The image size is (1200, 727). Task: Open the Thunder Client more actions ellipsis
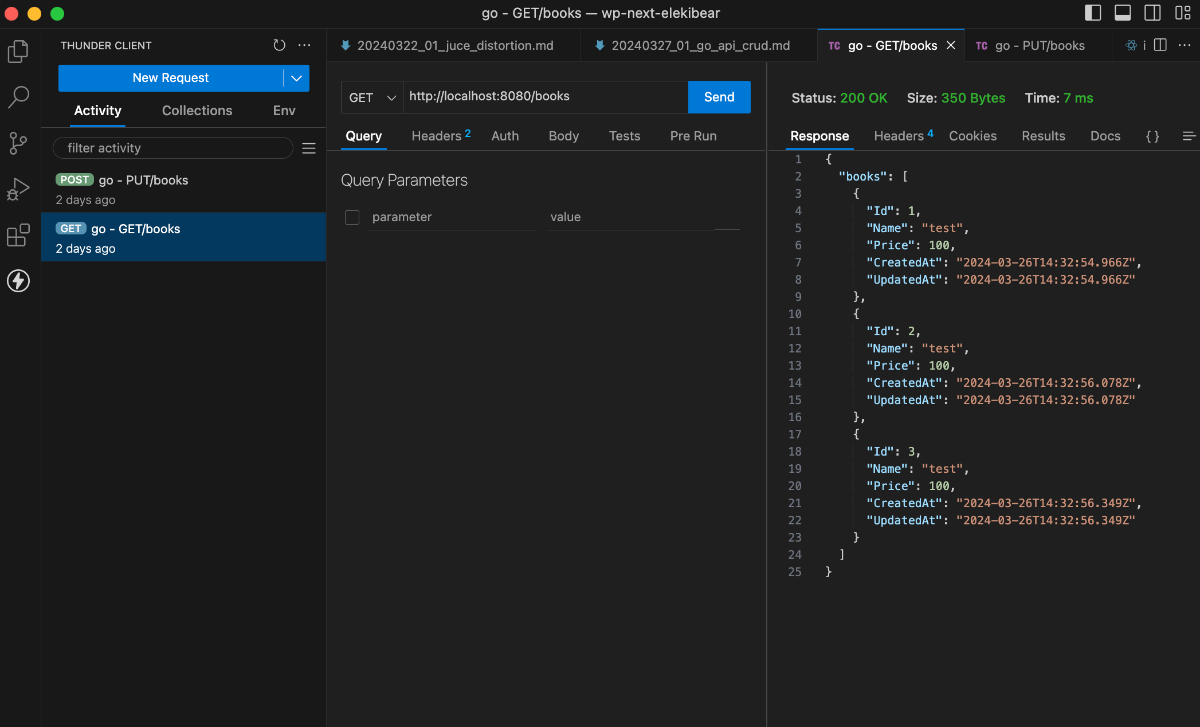[305, 46]
